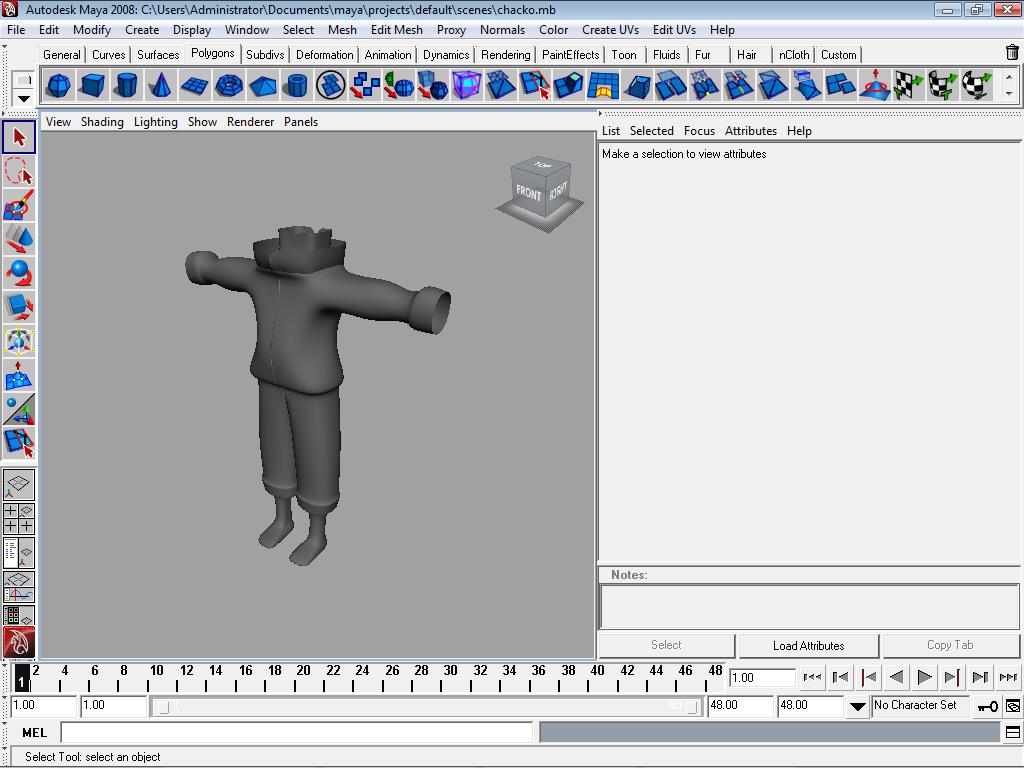Click the Copy Tab button

point(950,645)
